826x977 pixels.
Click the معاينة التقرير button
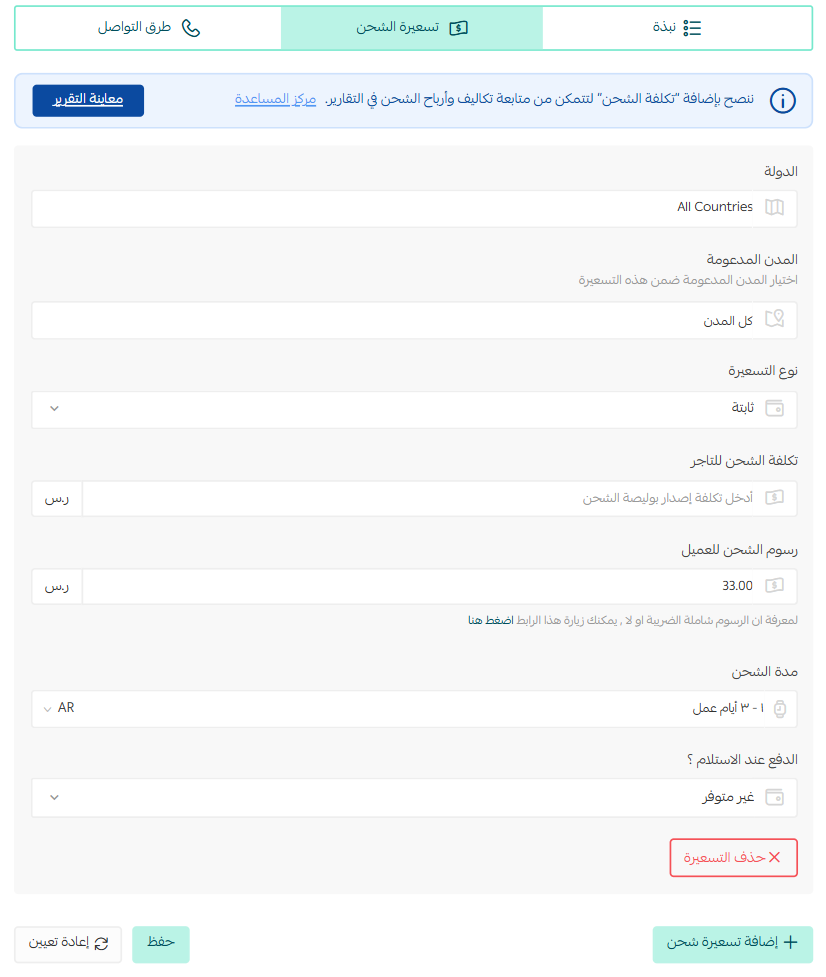(88, 100)
